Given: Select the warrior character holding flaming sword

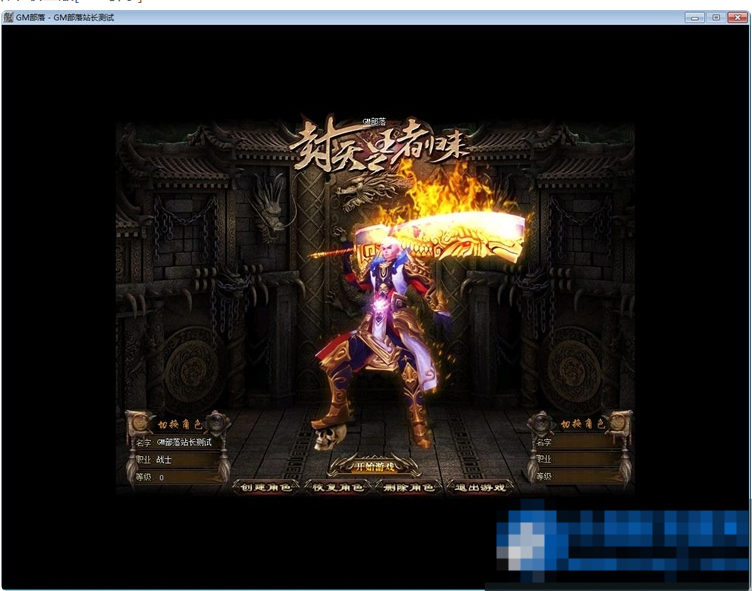Looking at the screenshot, I should 380,330.
